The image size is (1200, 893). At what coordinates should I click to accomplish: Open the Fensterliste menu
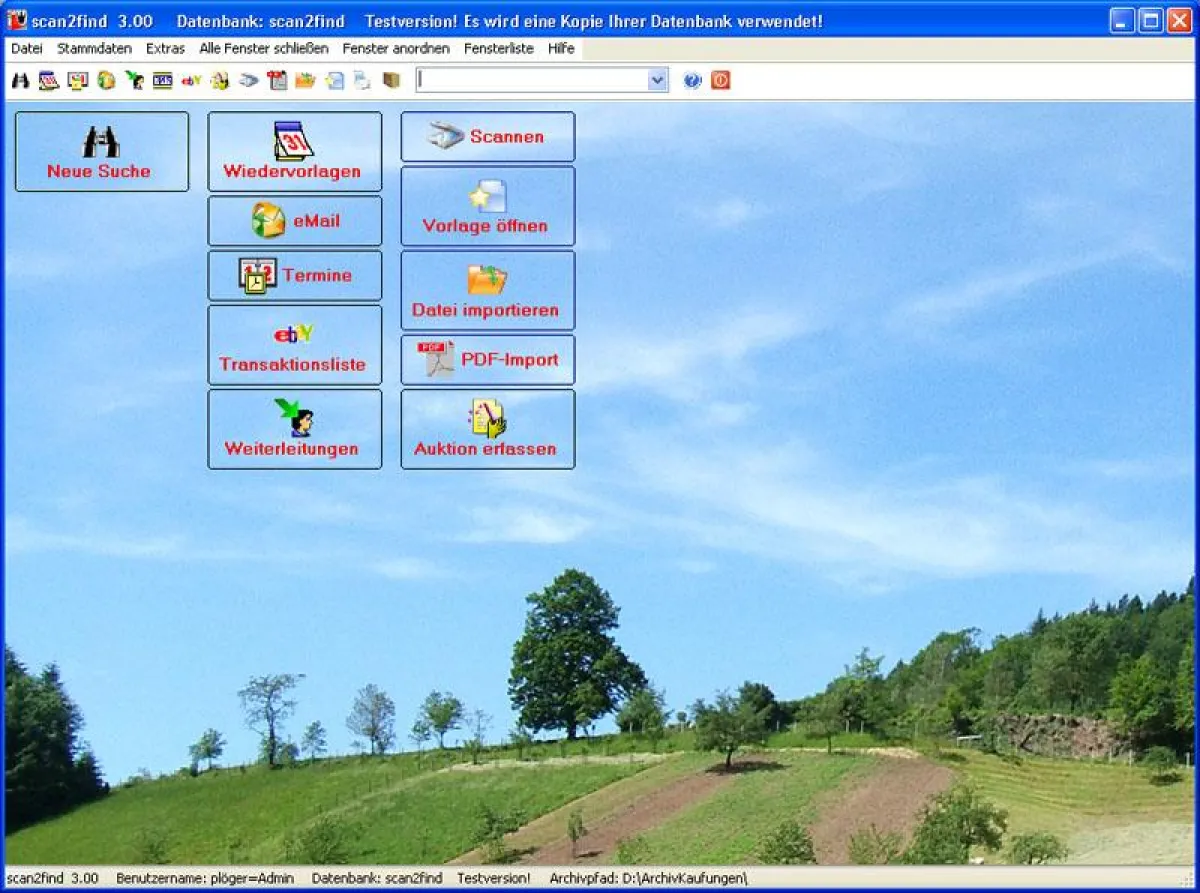pos(499,48)
